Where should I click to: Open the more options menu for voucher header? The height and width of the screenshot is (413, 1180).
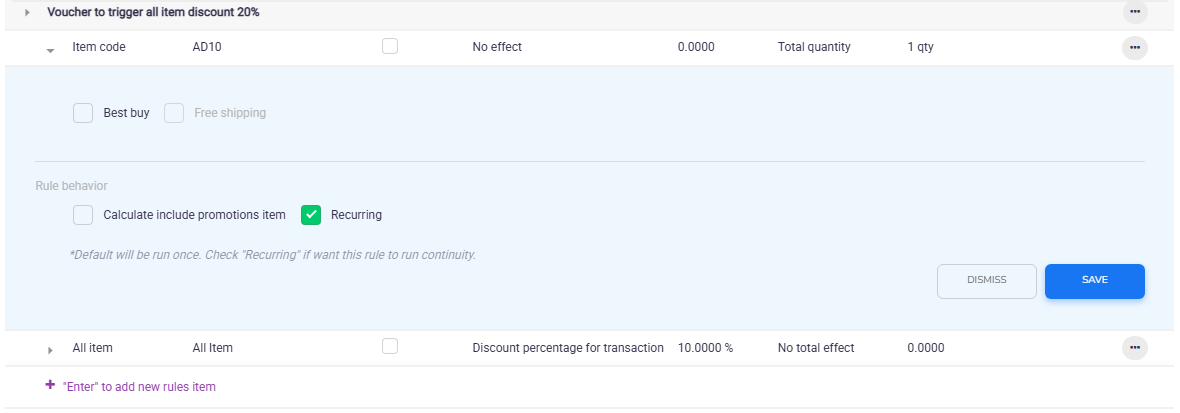click(x=1134, y=12)
